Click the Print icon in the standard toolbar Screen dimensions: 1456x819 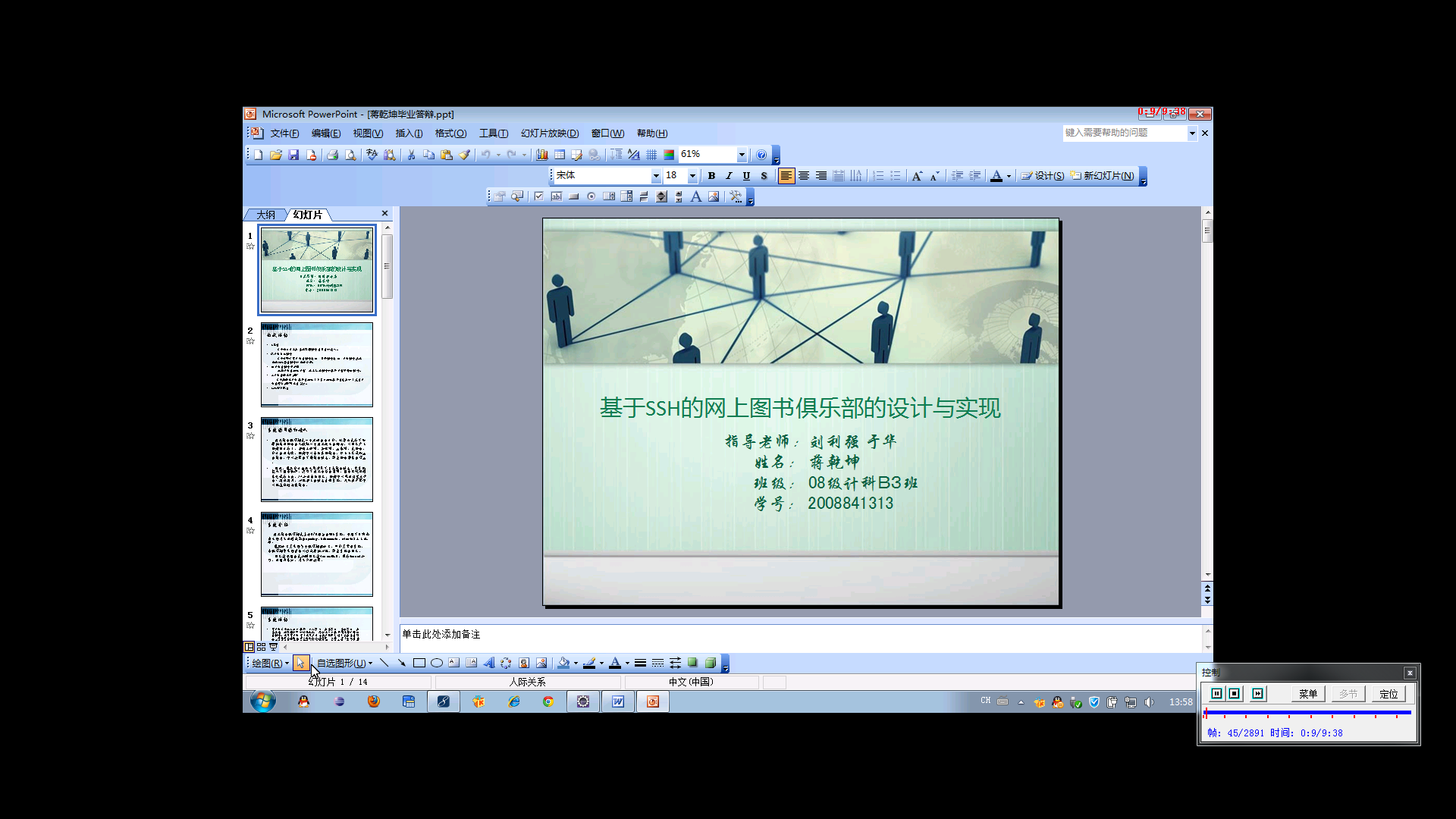(332, 155)
